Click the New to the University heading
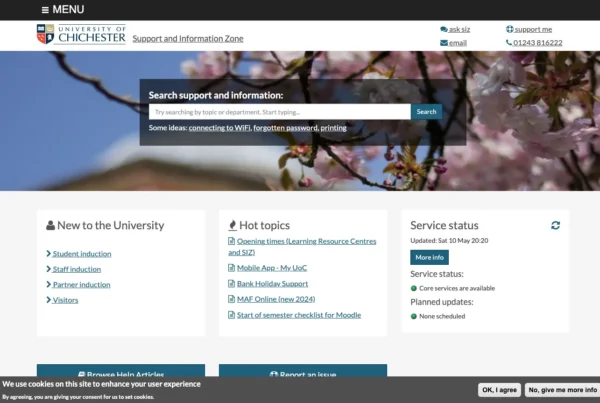Viewport: 600px width, 403px height. 111,225
